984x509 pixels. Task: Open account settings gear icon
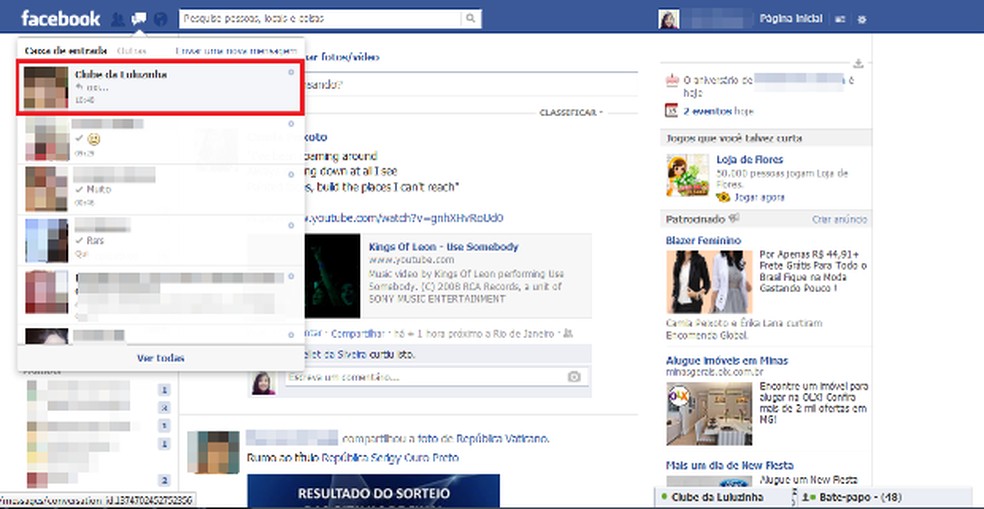click(862, 19)
